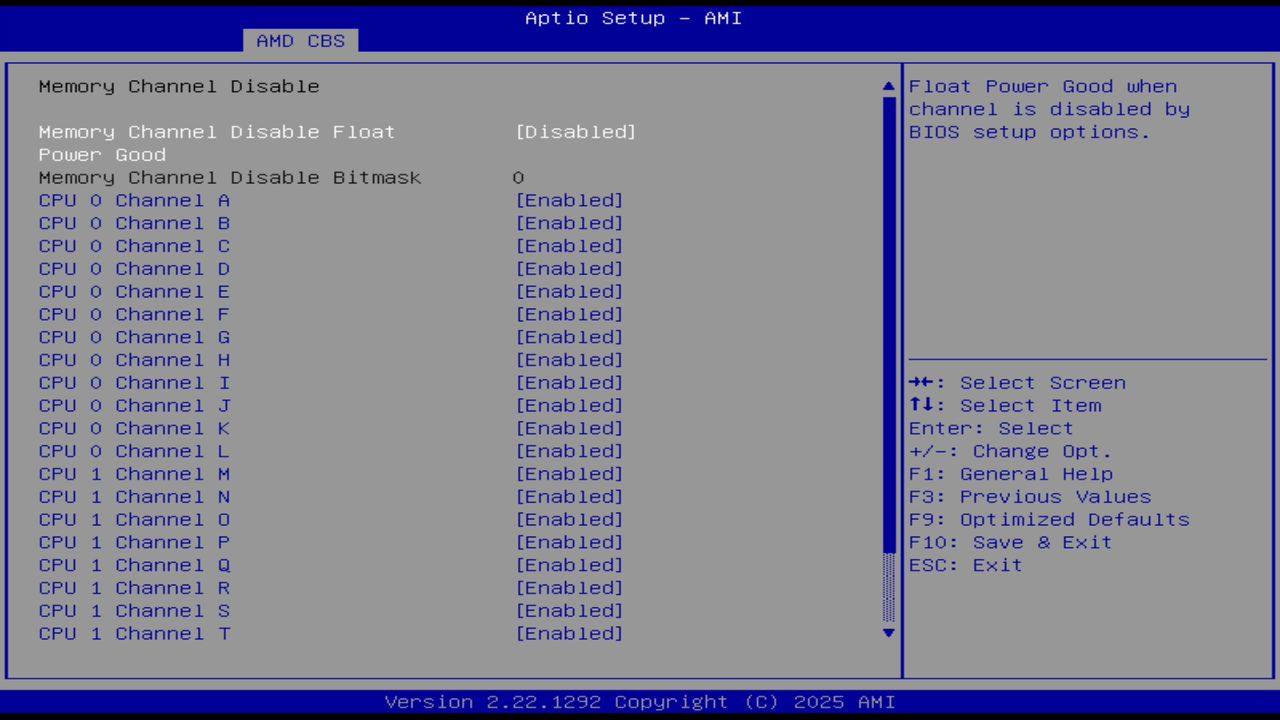
Task: Change CPU 1 Channel M Enabled value
Action: point(569,474)
